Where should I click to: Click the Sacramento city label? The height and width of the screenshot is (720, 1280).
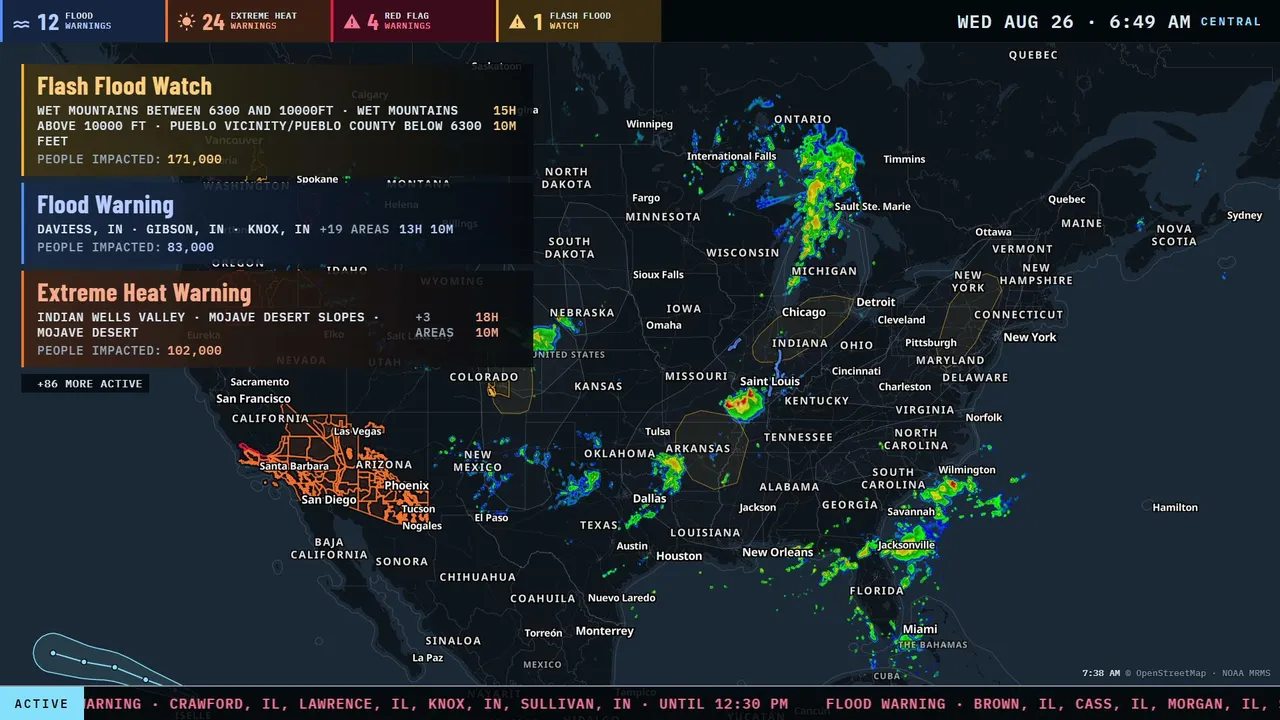(x=260, y=382)
